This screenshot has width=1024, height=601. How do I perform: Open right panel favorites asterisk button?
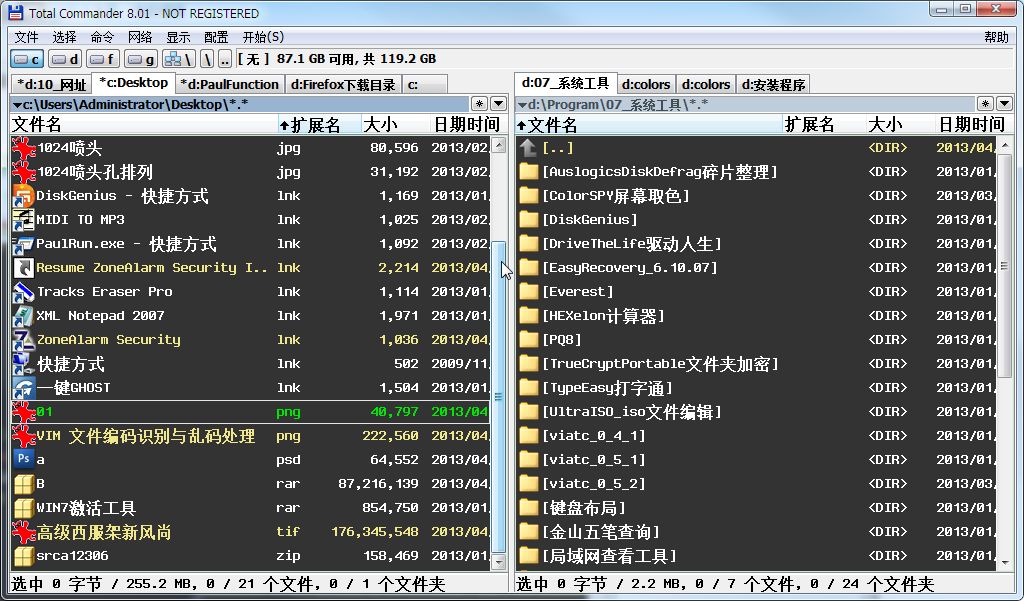click(985, 104)
